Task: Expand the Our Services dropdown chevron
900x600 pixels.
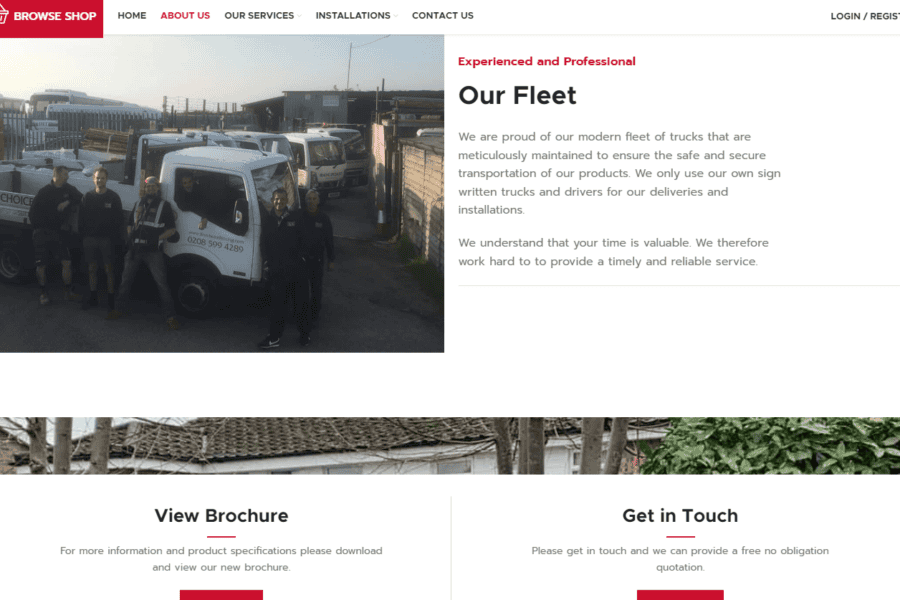Action: tap(299, 16)
